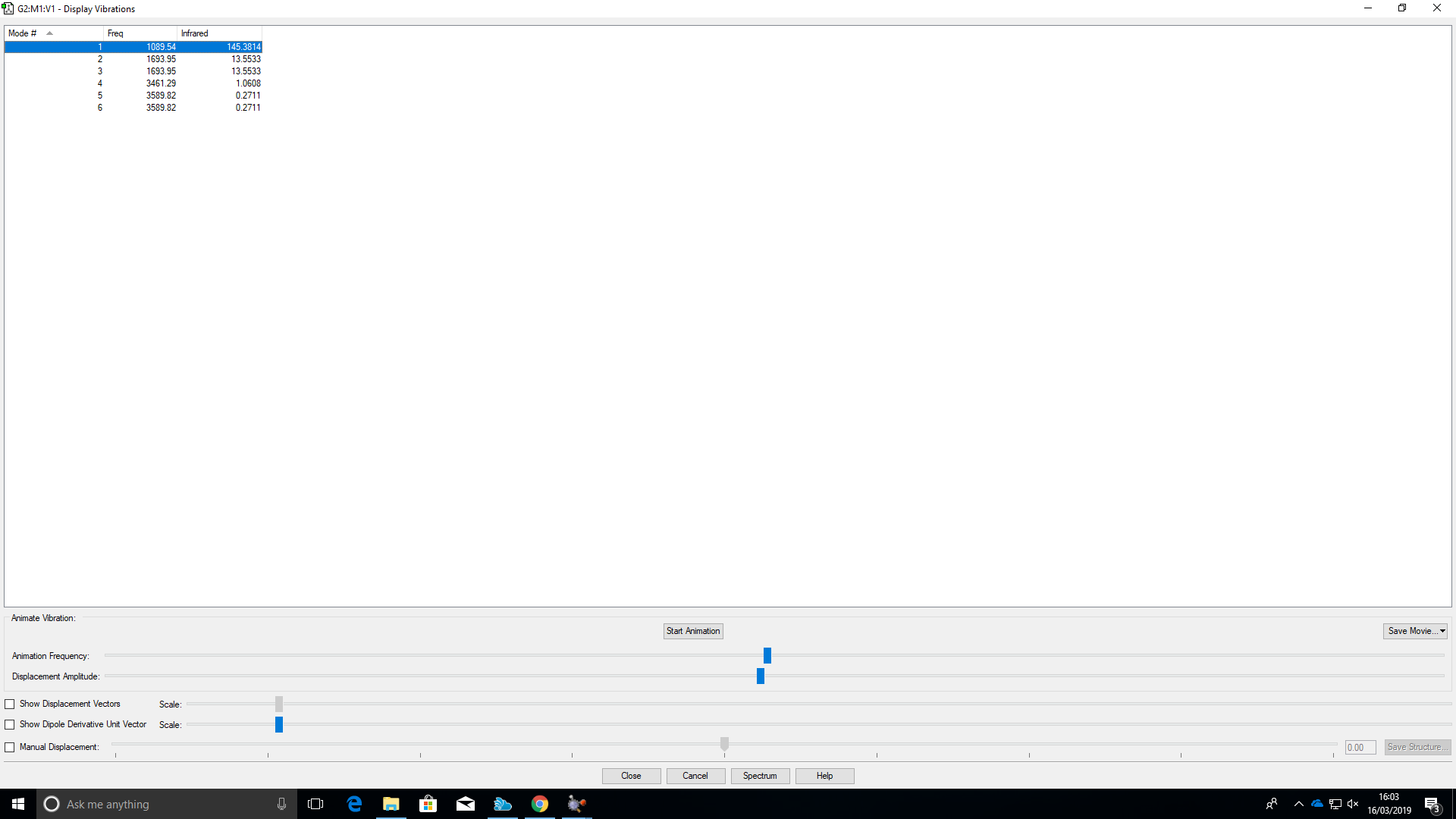Screen dimensions: 1456x819
Task: Enable Show Dipole Derivative Unit Vector
Action: click(10, 725)
